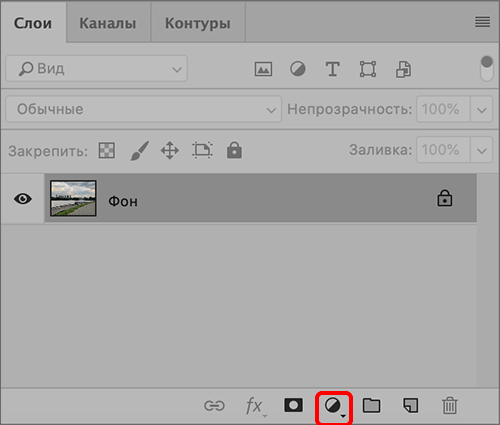Viewport: 500px width, 425px height.
Task: Switch to the Контуры tab
Action: click(198, 23)
